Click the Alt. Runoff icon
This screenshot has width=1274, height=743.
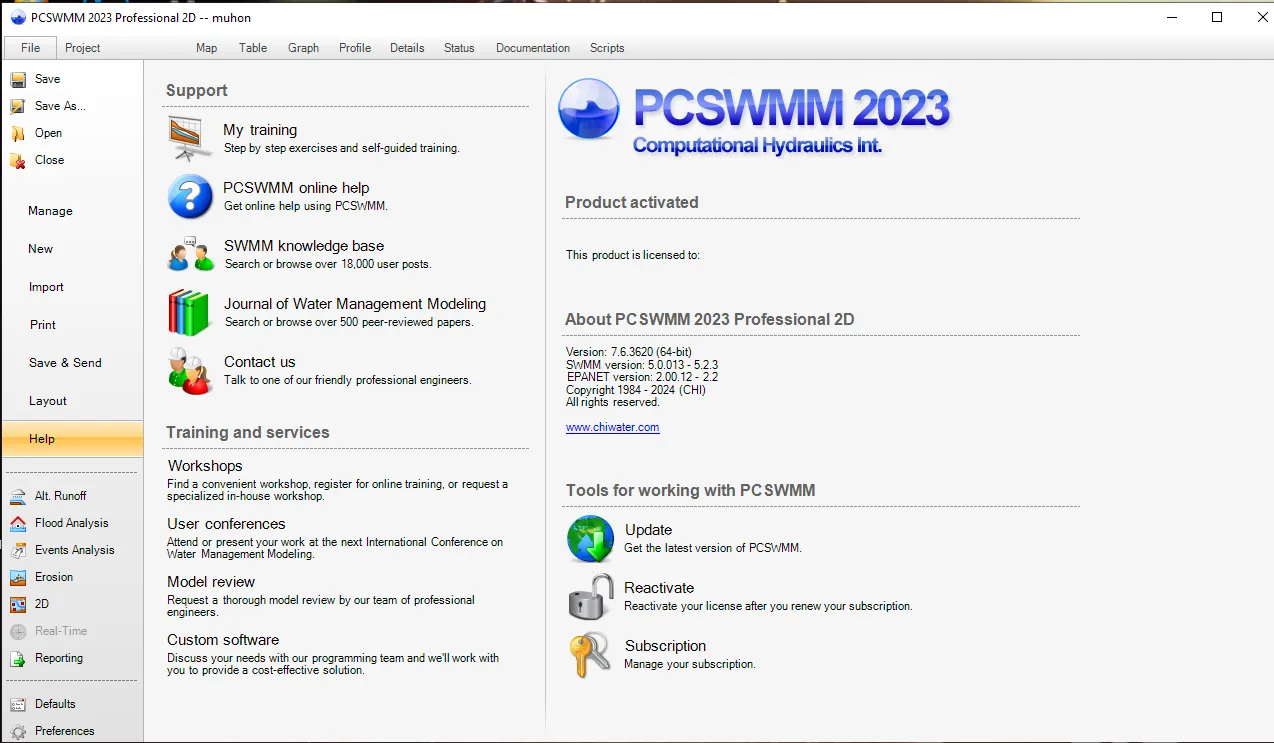[x=18, y=496]
